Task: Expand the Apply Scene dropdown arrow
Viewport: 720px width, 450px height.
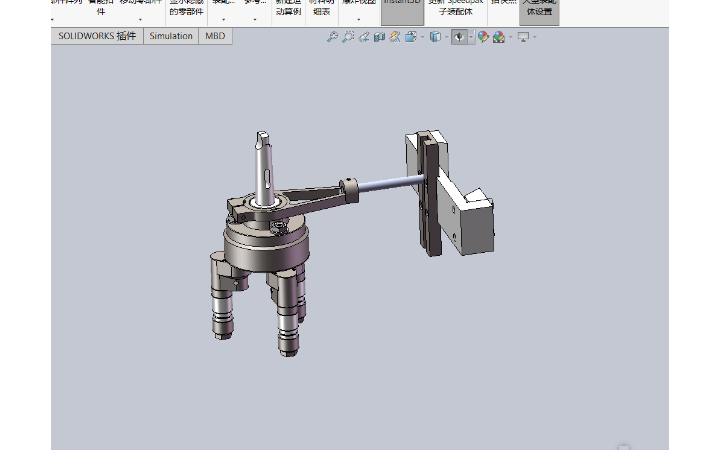Action: click(510, 37)
